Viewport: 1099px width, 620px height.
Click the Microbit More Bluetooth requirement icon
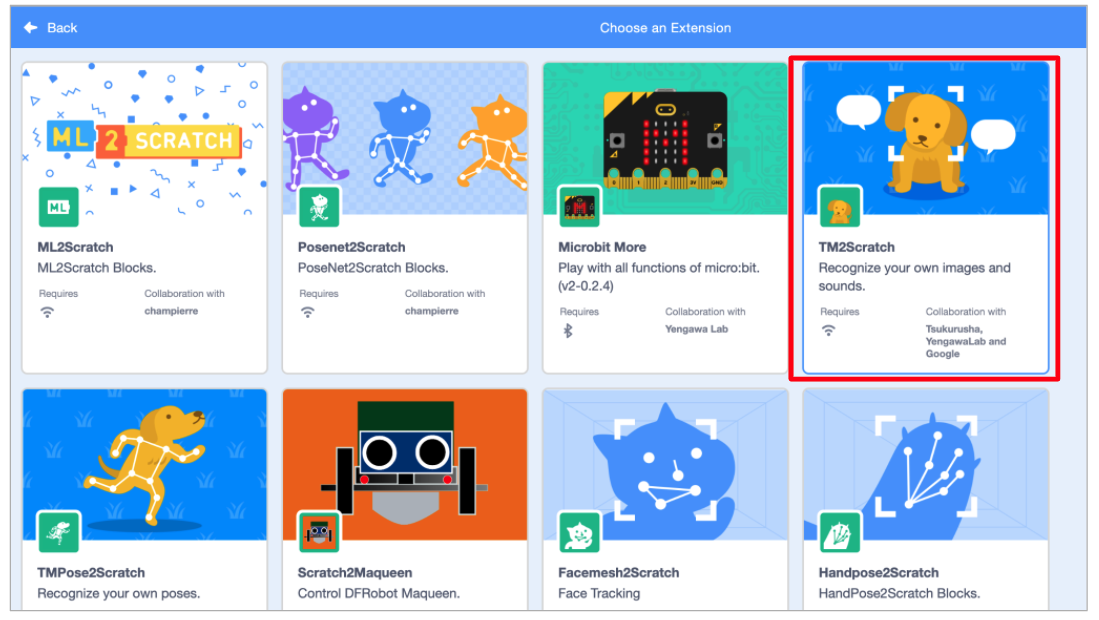pos(568,331)
